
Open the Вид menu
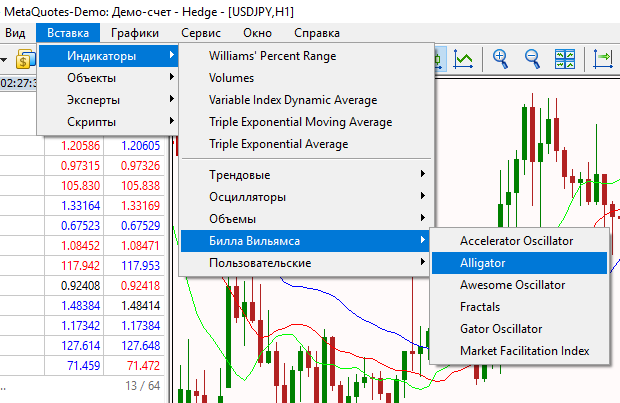[15, 33]
